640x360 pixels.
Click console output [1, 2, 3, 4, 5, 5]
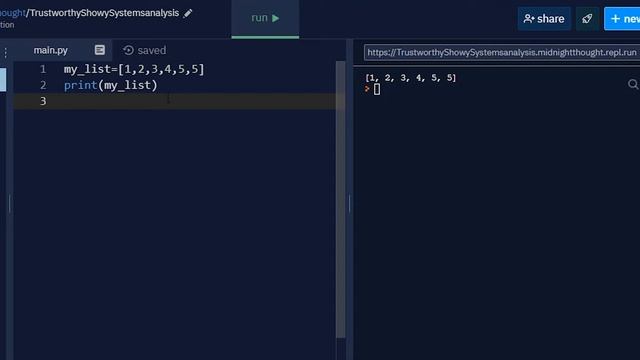411,78
